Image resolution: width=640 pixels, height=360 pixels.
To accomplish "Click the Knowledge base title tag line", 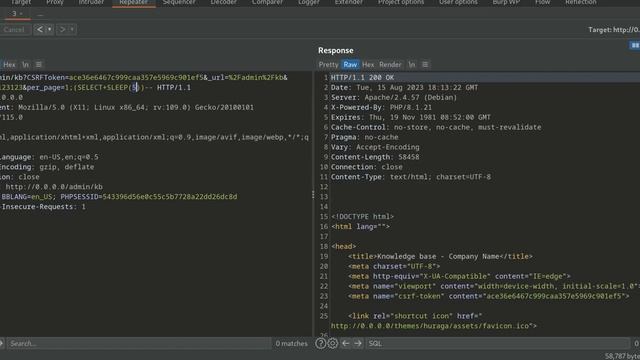I will point(440,256).
